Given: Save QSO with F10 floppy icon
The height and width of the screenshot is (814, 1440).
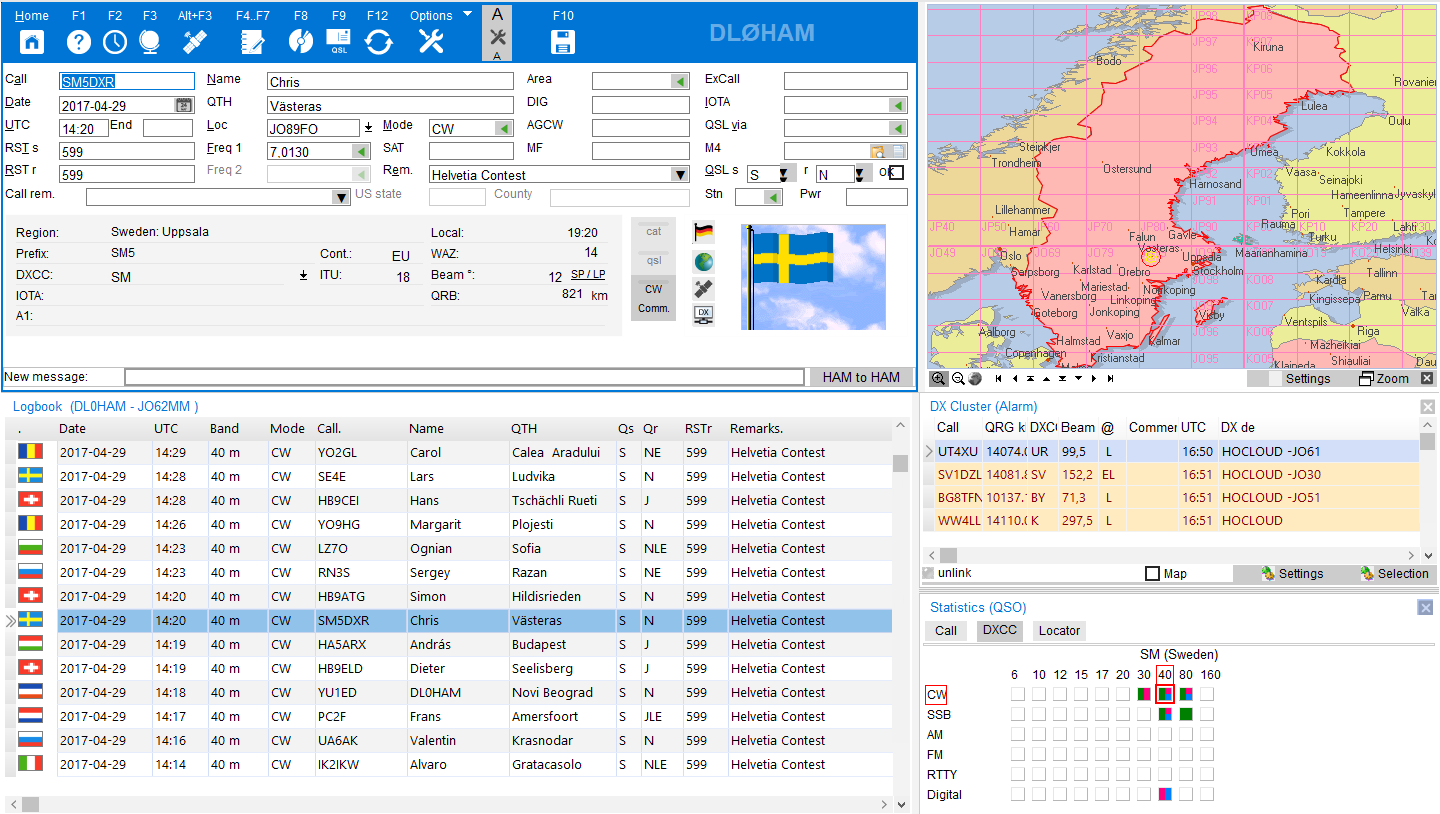Looking at the screenshot, I should coord(563,41).
